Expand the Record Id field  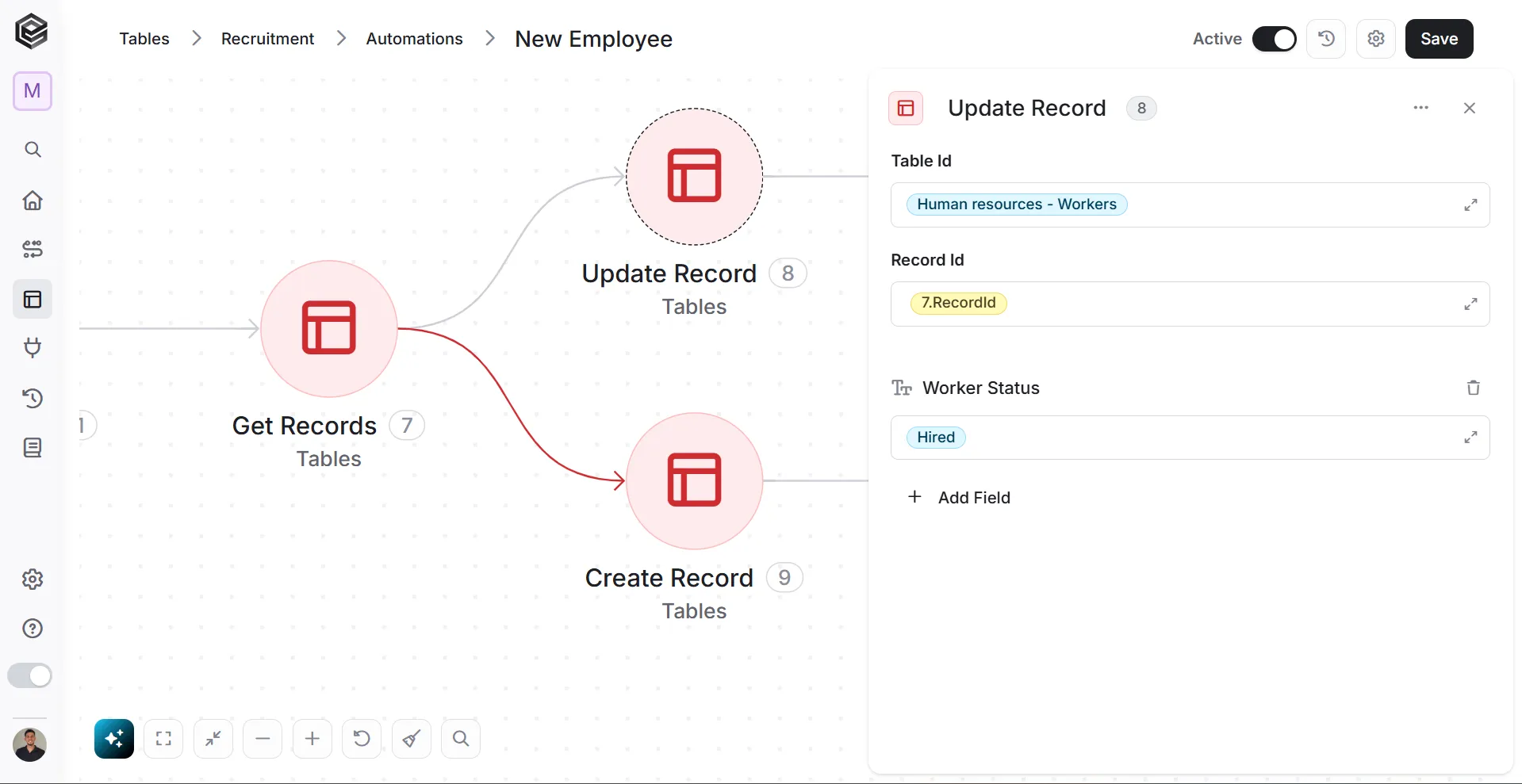(1470, 304)
